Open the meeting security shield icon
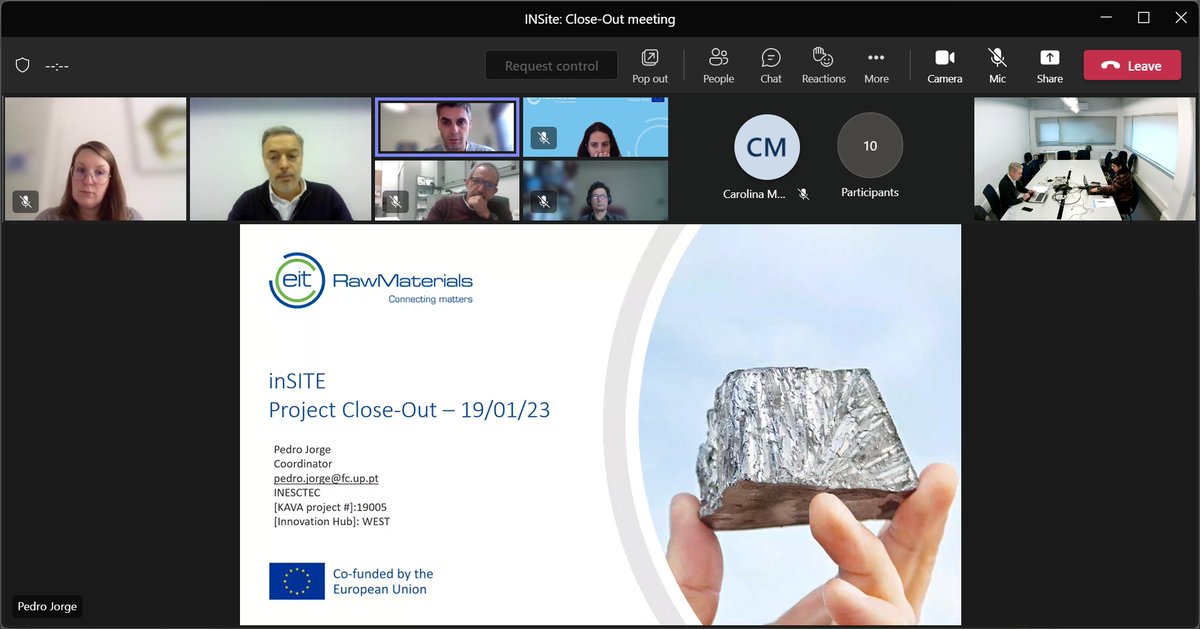This screenshot has width=1200, height=629. pyautogui.click(x=22, y=66)
